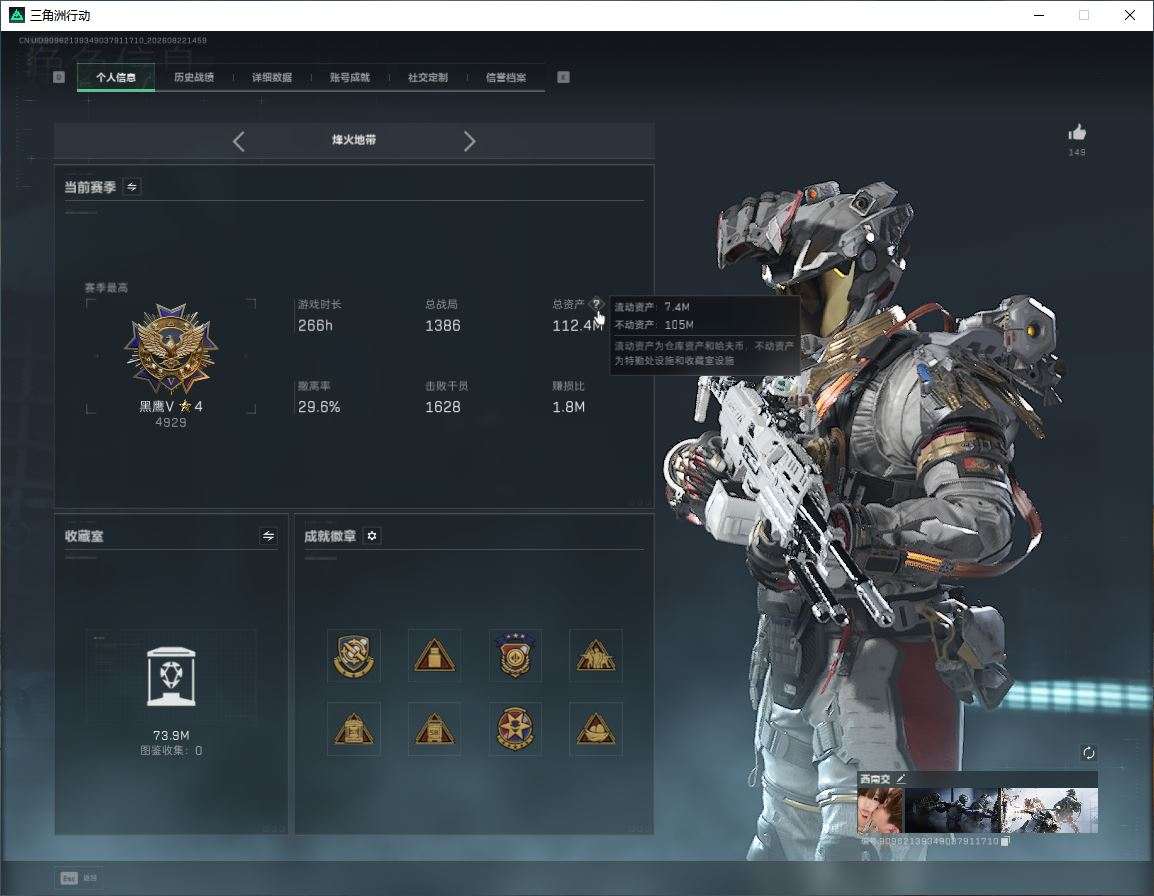The height and width of the screenshot is (896, 1154).
Task: Select the last triangle badge in second row
Action: (595, 729)
